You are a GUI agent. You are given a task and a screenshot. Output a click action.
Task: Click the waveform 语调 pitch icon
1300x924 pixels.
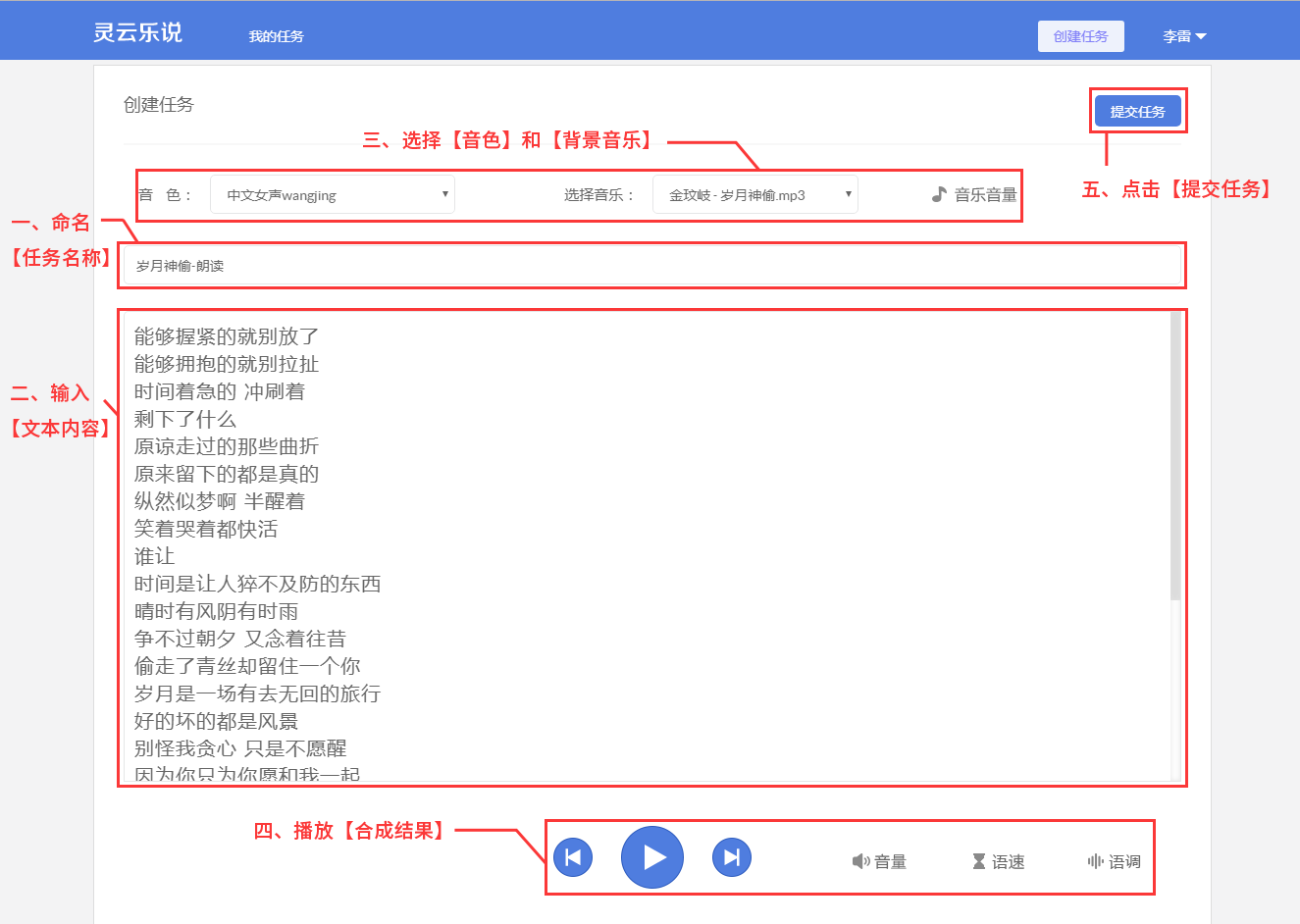pos(1095,861)
